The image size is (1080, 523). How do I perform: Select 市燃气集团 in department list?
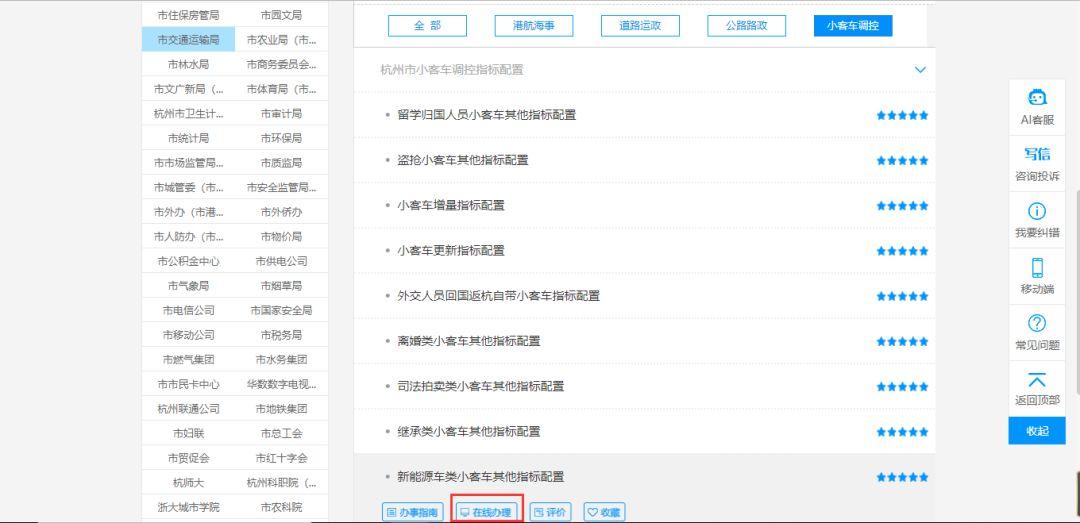188,360
